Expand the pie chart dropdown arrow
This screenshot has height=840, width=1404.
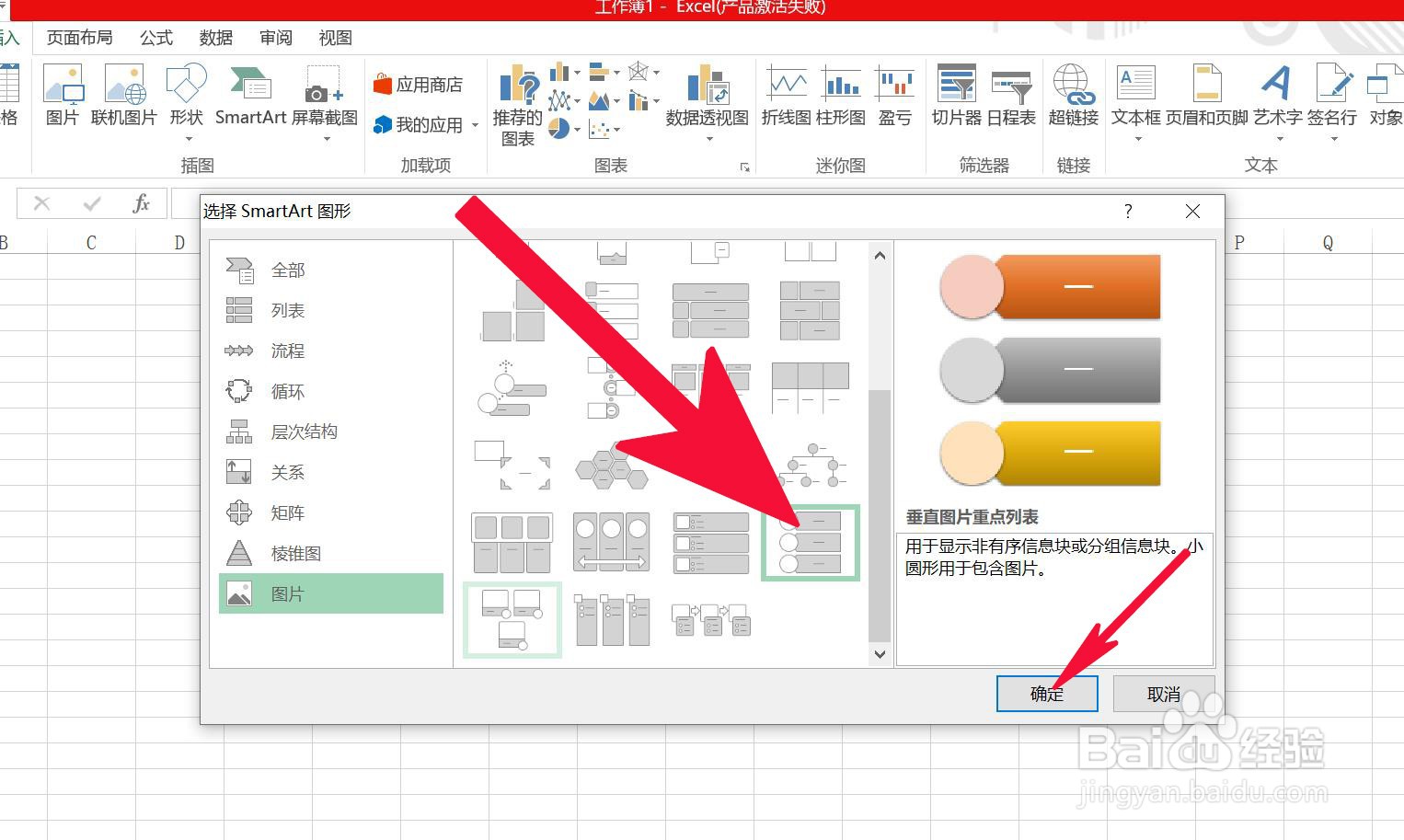tap(578, 129)
